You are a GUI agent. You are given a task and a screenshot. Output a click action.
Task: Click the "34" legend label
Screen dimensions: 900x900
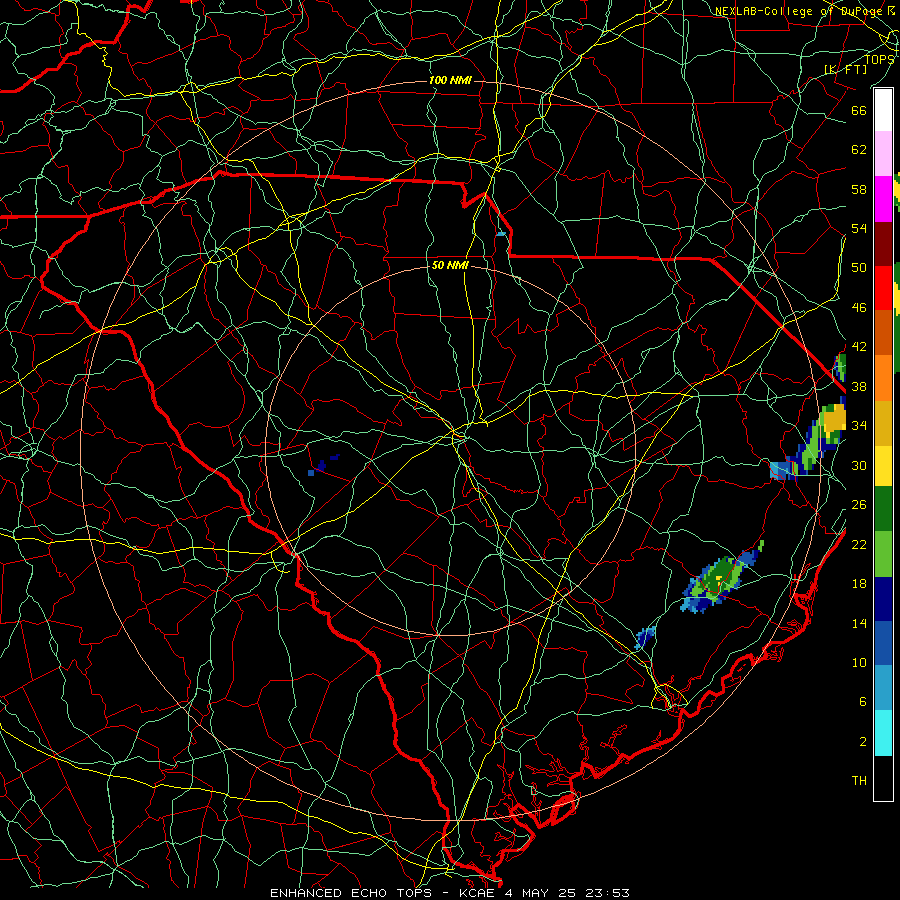(x=859, y=425)
